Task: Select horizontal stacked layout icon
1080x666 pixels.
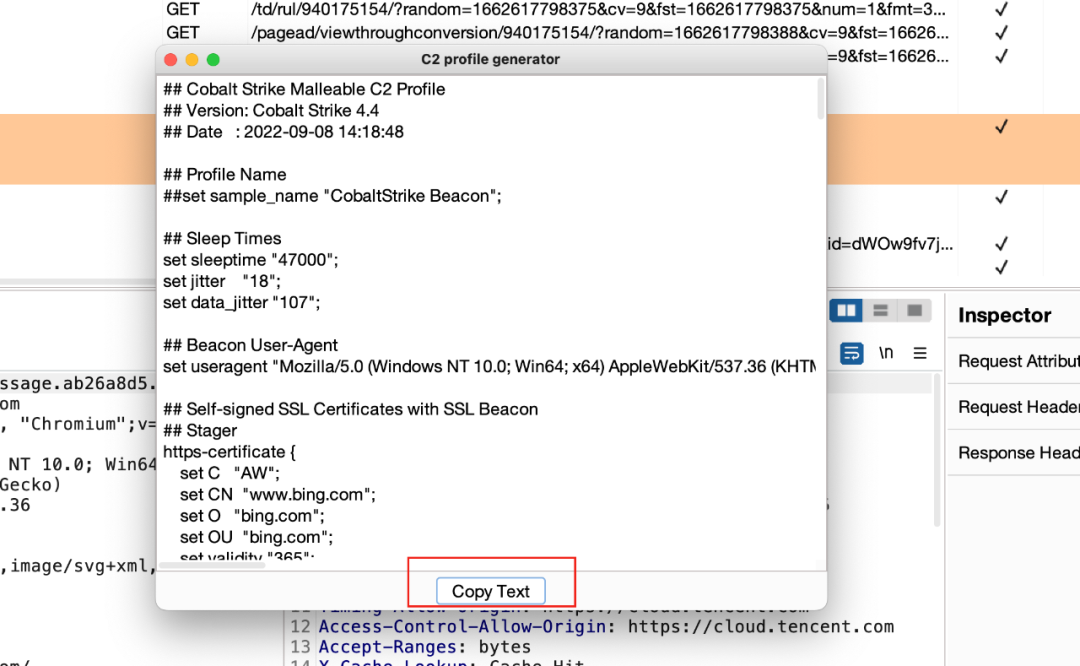Action: [x=880, y=311]
